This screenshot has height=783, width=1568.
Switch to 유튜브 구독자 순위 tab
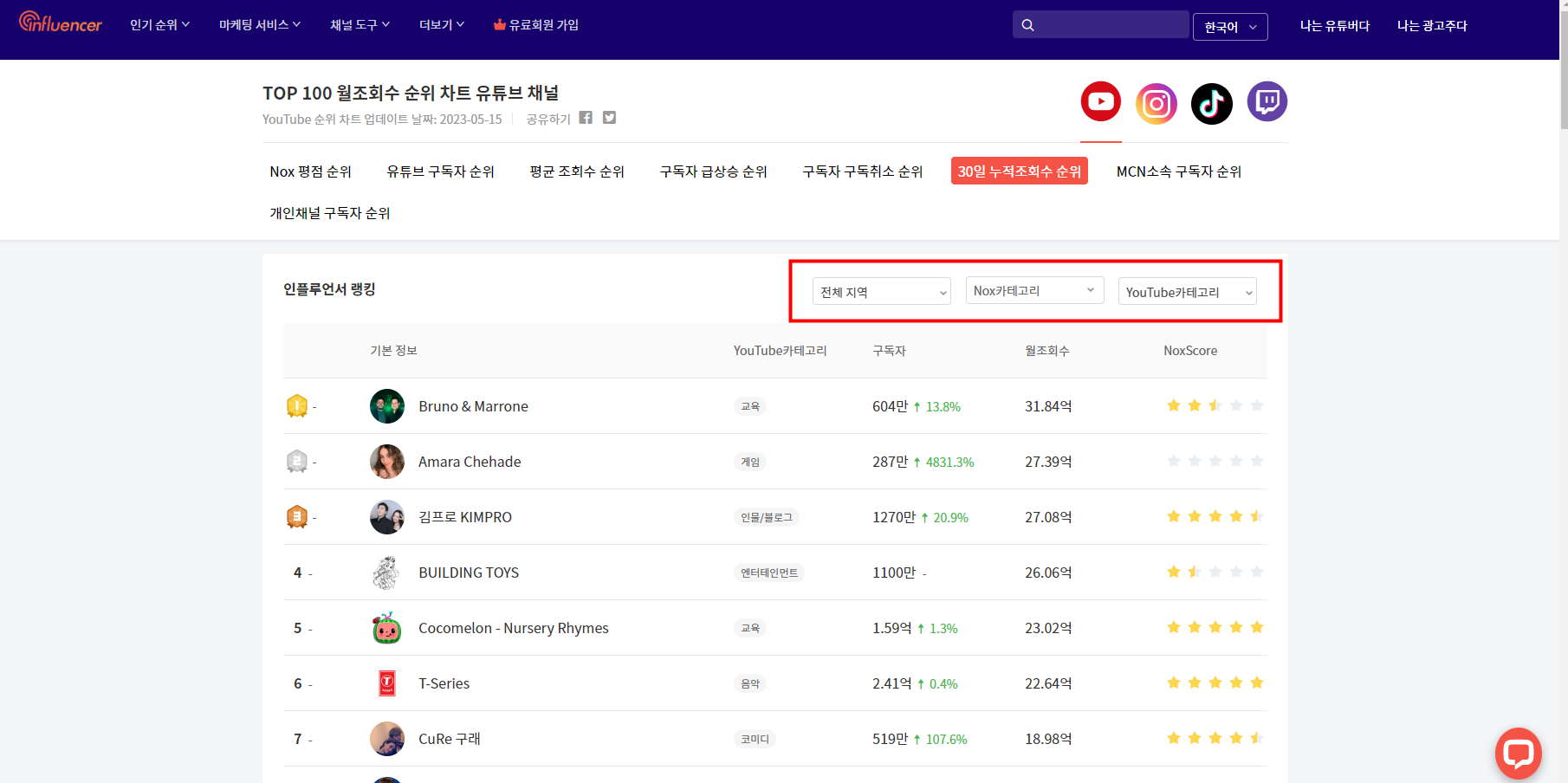point(441,171)
